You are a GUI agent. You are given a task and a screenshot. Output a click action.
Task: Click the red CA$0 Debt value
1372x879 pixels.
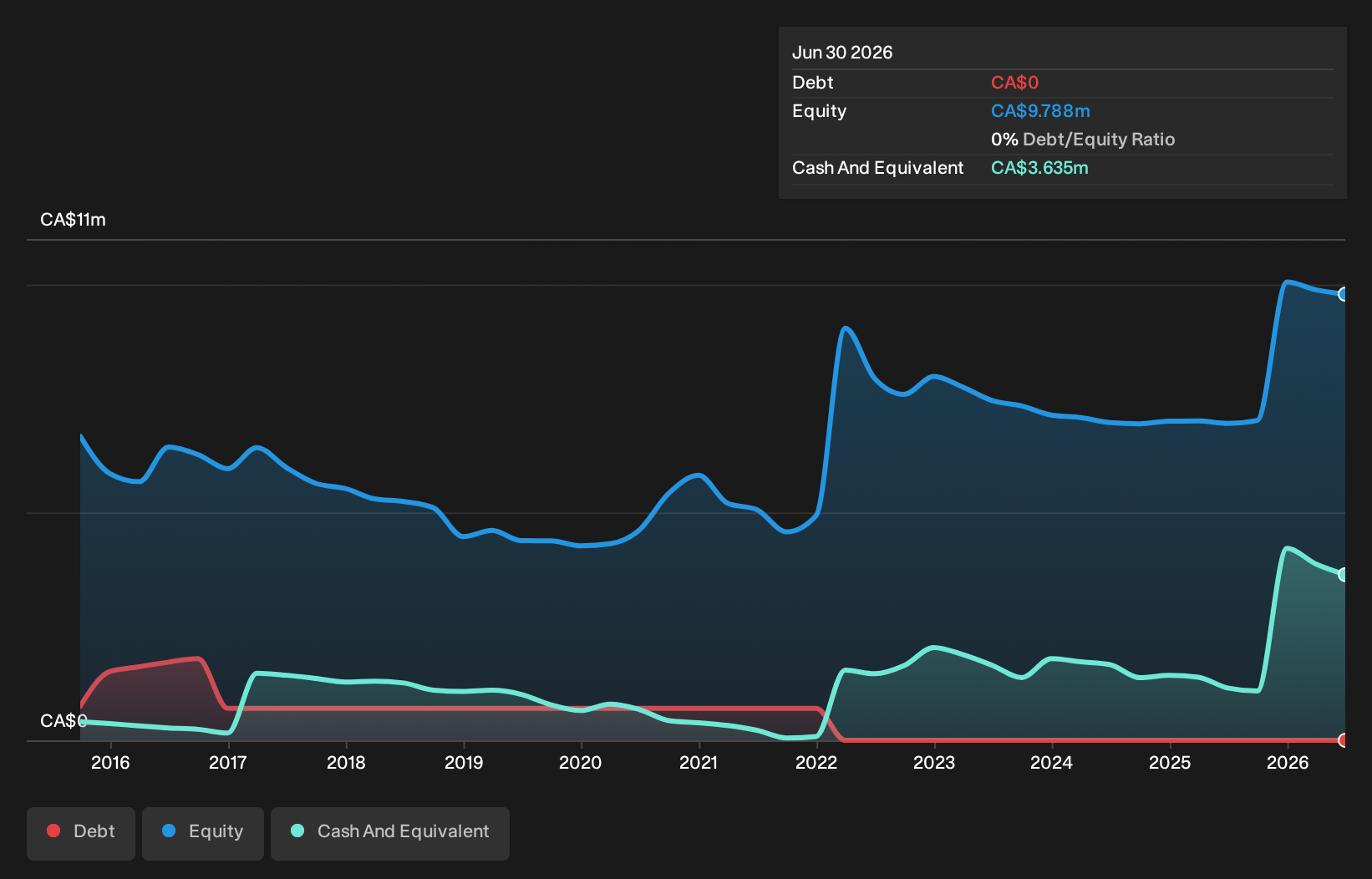pos(1014,83)
